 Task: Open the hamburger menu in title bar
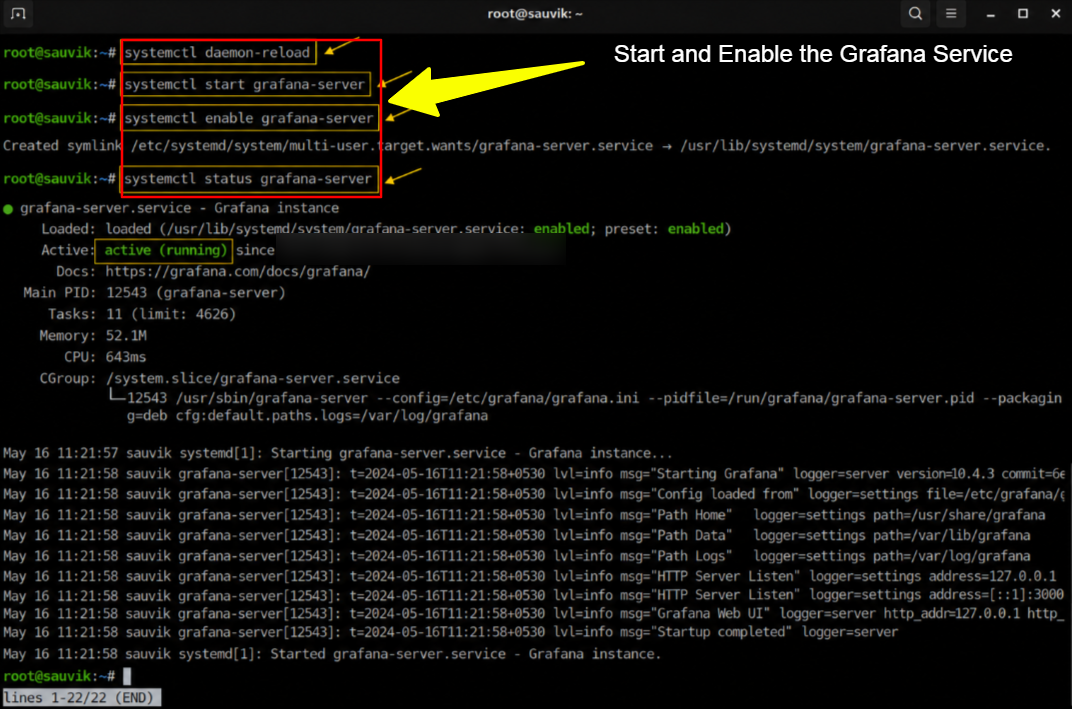(951, 14)
